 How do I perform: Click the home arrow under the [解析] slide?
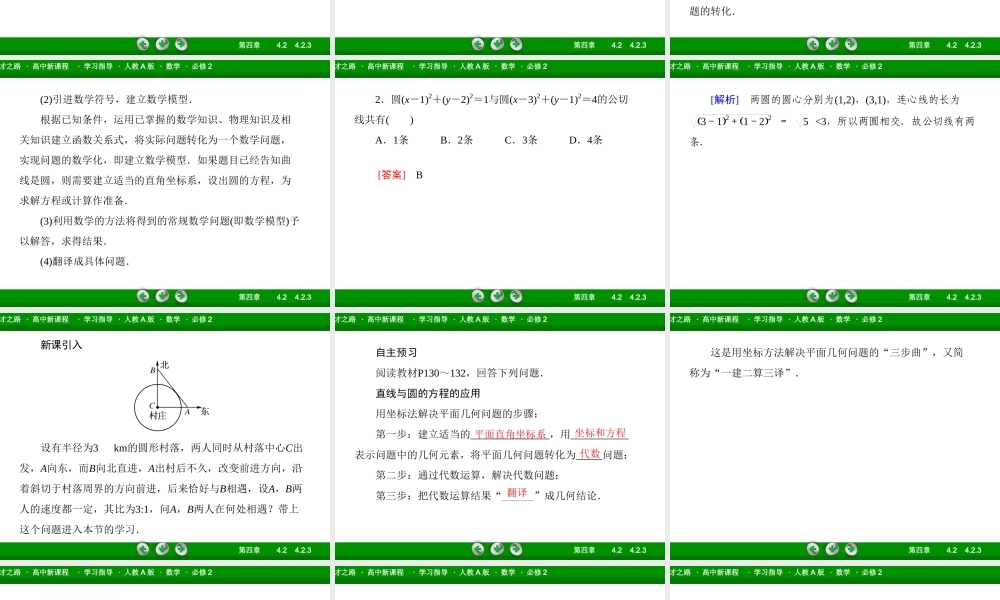pyautogui.click(x=830, y=44)
